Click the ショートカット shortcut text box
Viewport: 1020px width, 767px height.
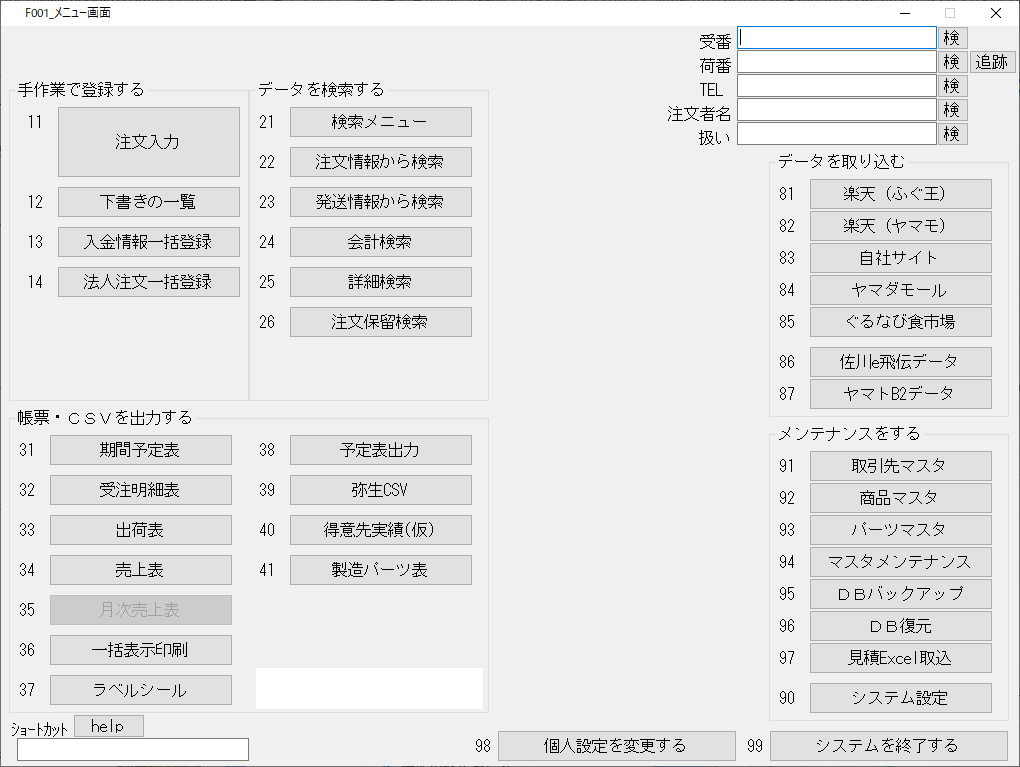click(x=133, y=749)
